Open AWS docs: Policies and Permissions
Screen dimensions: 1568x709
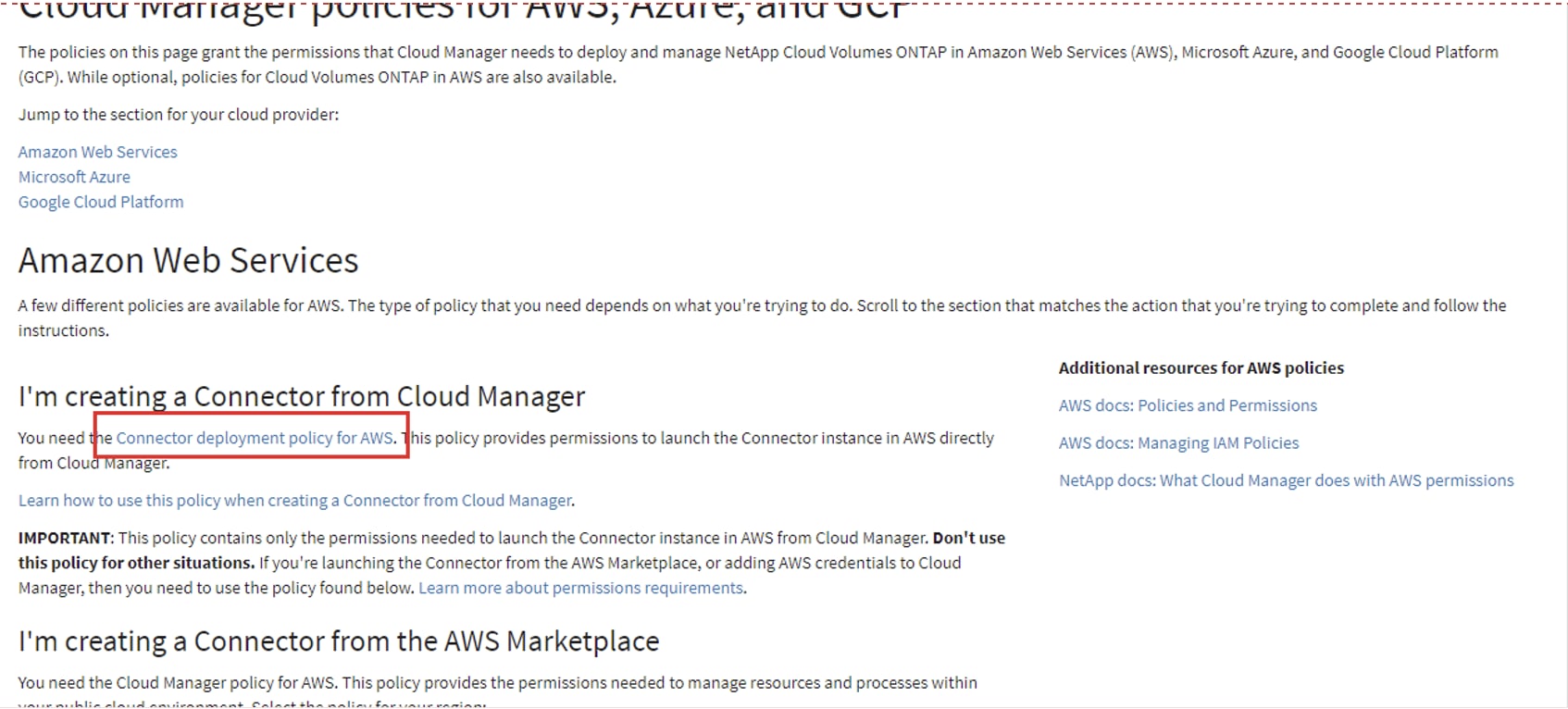(x=1188, y=405)
